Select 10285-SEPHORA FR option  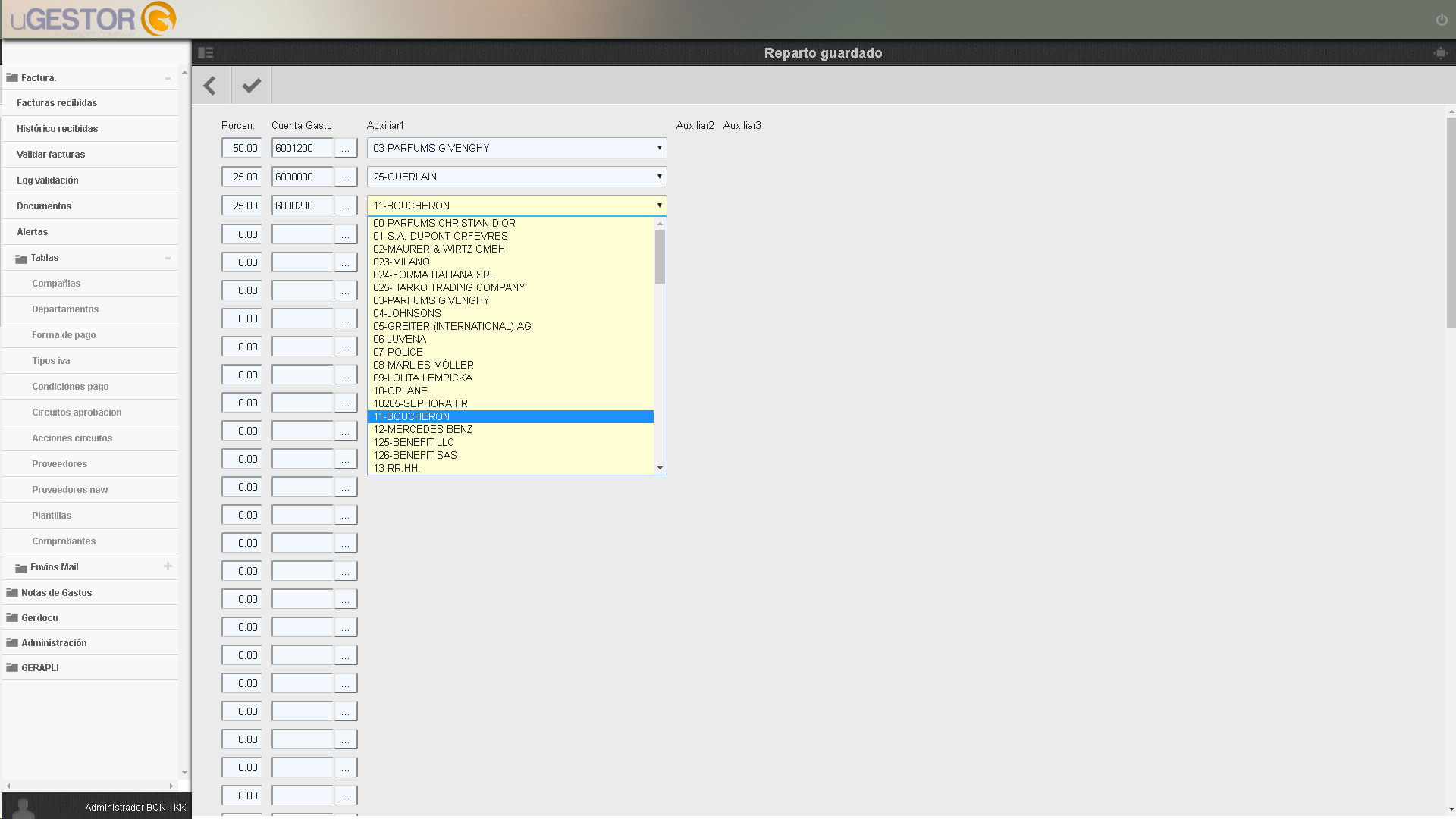pyautogui.click(x=510, y=403)
